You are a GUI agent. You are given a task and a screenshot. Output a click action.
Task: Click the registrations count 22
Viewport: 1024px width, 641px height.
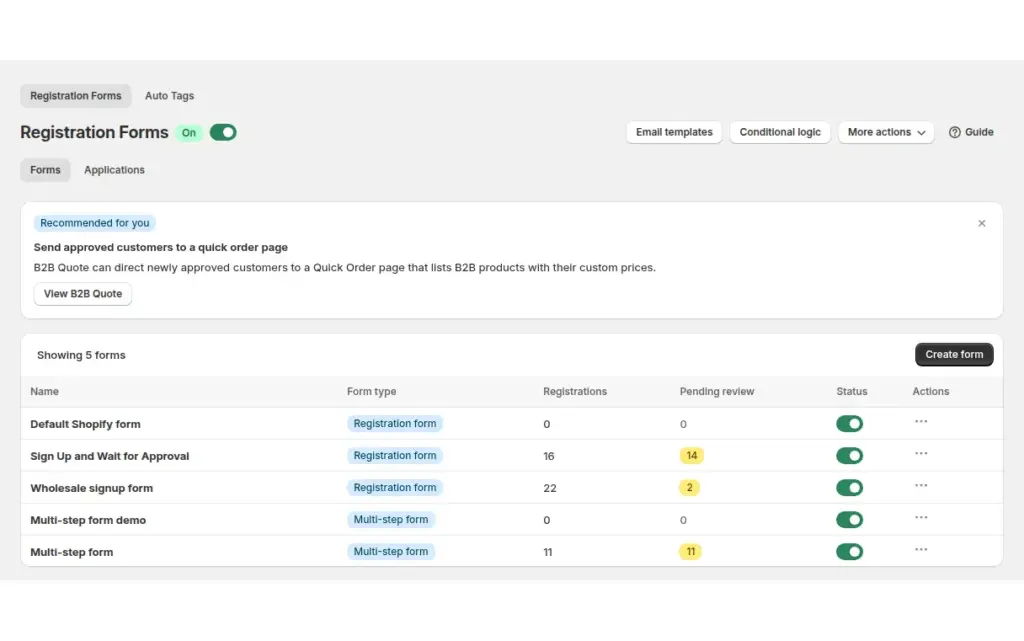(x=550, y=488)
